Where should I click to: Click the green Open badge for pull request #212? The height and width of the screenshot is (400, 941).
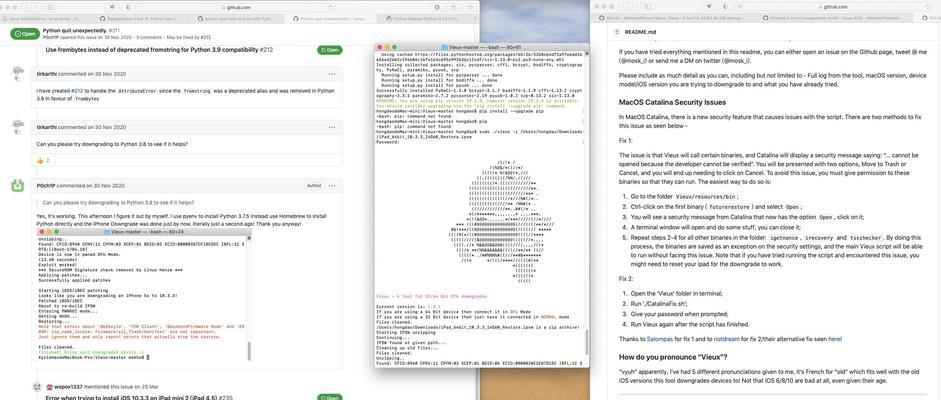tap(329, 50)
